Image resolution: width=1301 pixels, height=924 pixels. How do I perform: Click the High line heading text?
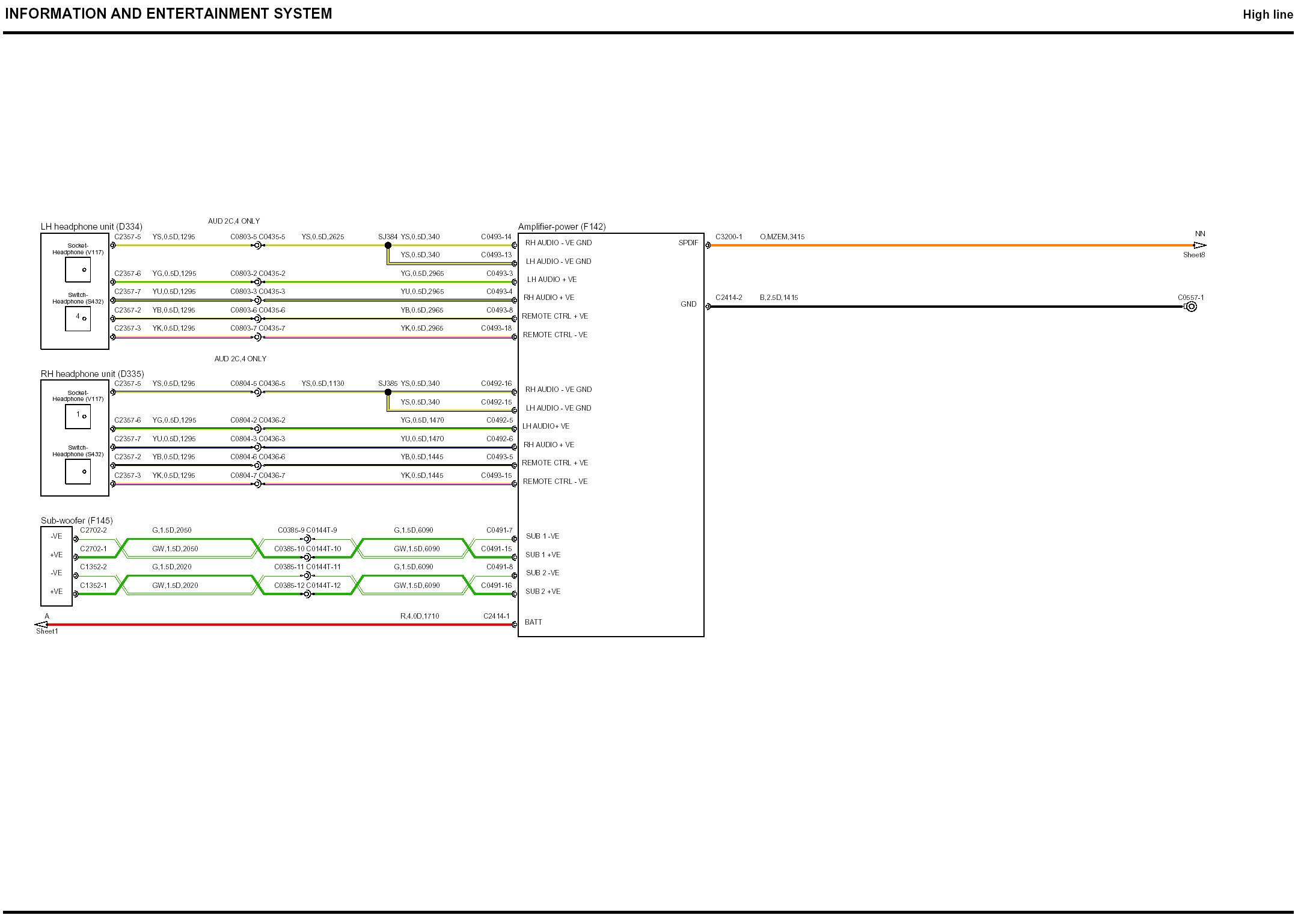[1267, 15]
